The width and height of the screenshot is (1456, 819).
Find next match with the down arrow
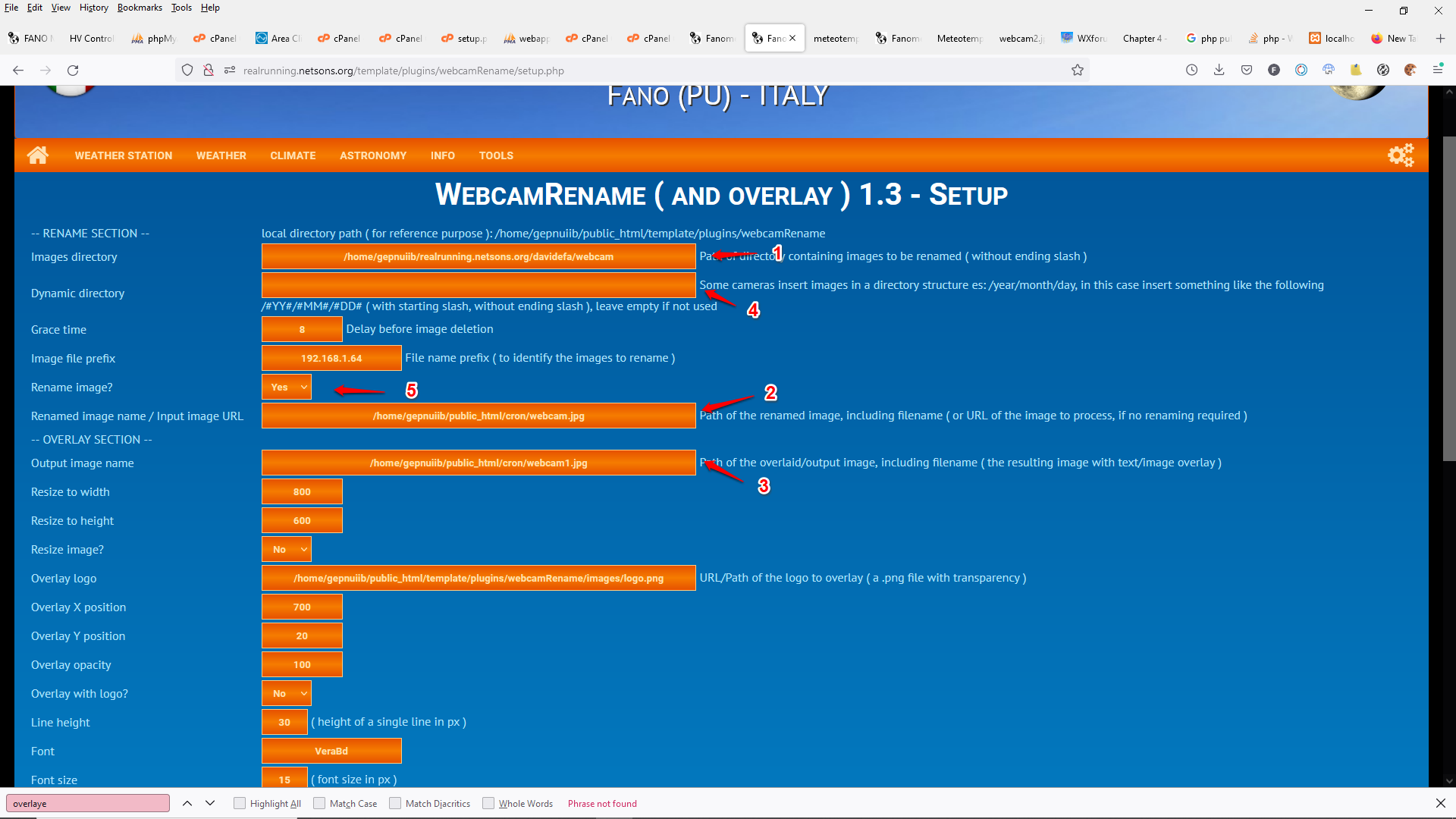(x=210, y=803)
